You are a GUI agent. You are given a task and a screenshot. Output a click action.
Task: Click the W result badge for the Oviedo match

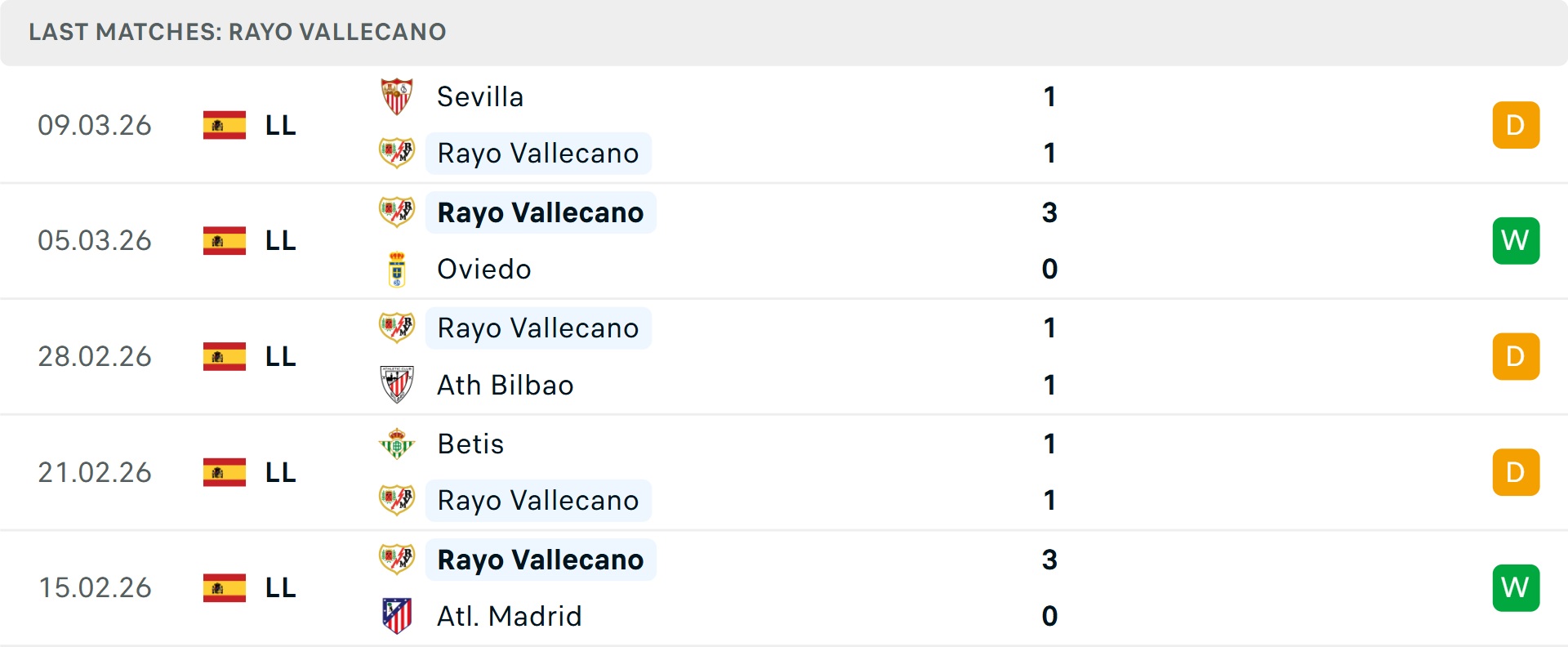(x=1516, y=240)
